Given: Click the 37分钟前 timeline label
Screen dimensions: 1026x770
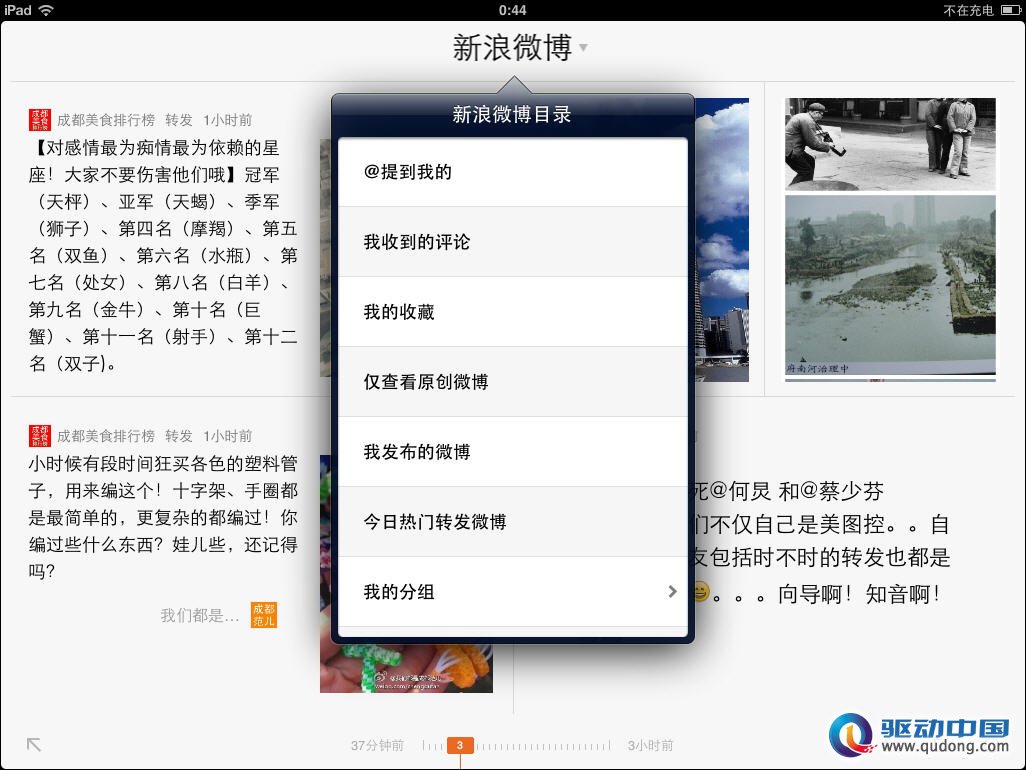Looking at the screenshot, I should 377,746.
